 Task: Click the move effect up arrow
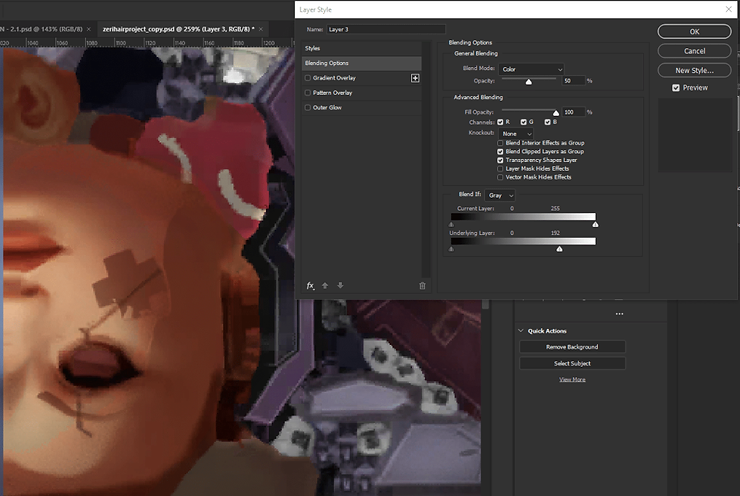325,286
